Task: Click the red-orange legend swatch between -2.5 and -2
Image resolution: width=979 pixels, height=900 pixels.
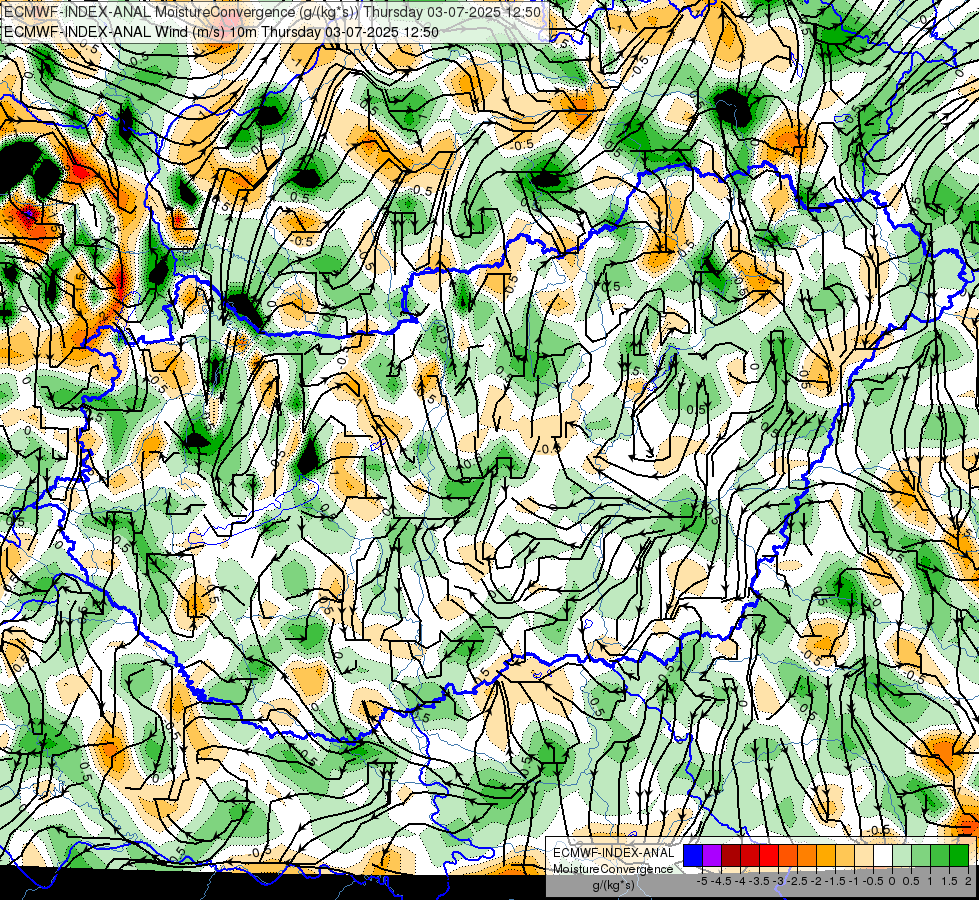Action: coord(788,855)
